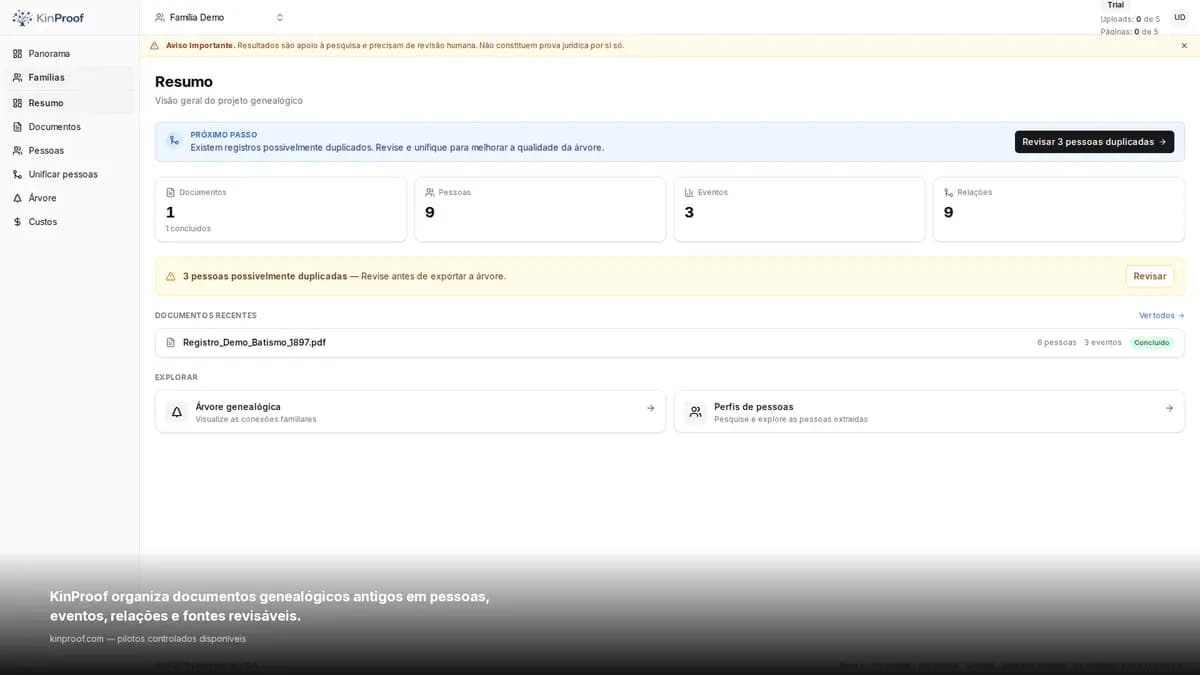Open the Documentos stat card
The width and height of the screenshot is (1200, 675).
point(280,209)
